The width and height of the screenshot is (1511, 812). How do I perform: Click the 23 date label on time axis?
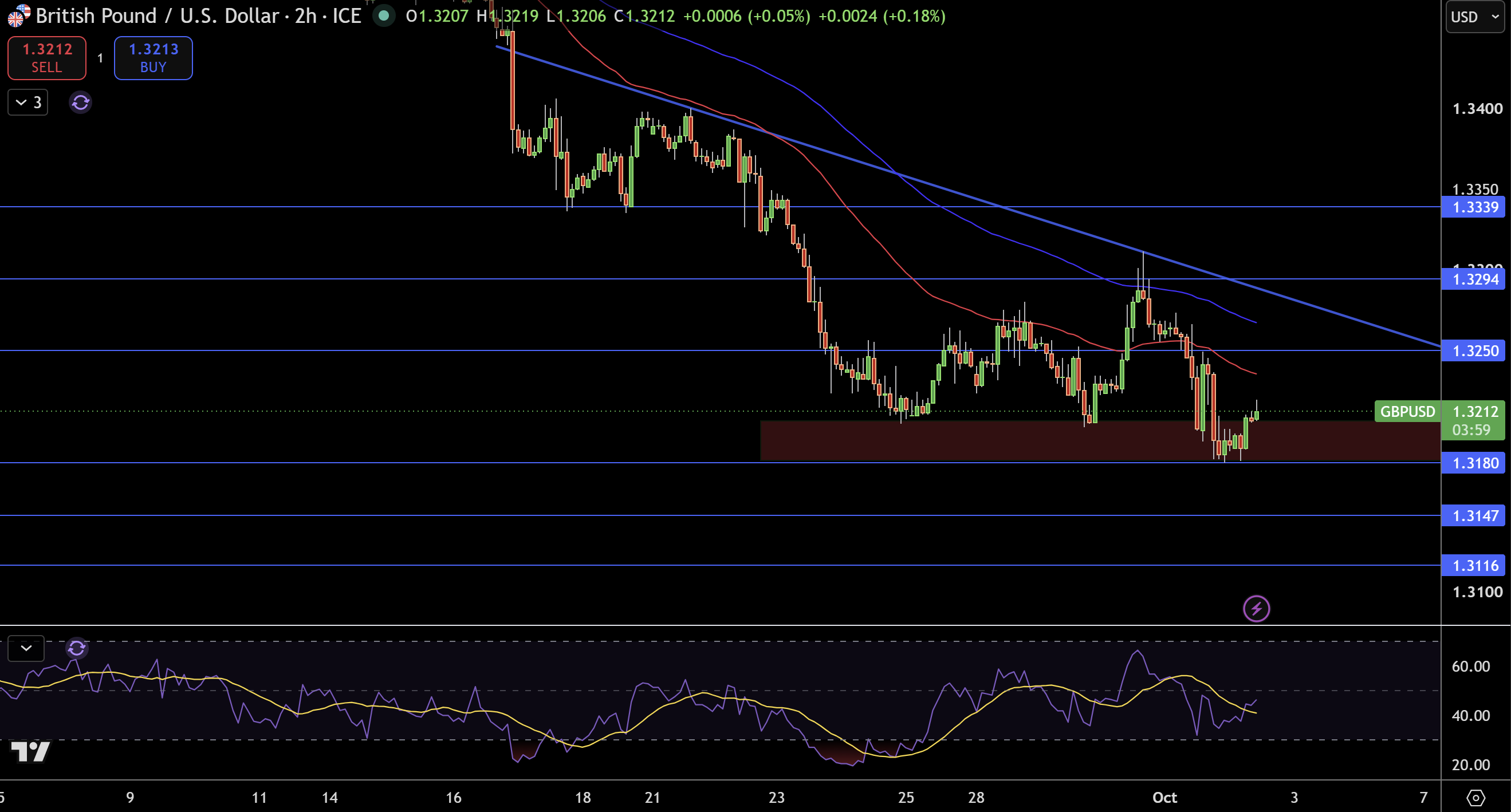coord(777,797)
